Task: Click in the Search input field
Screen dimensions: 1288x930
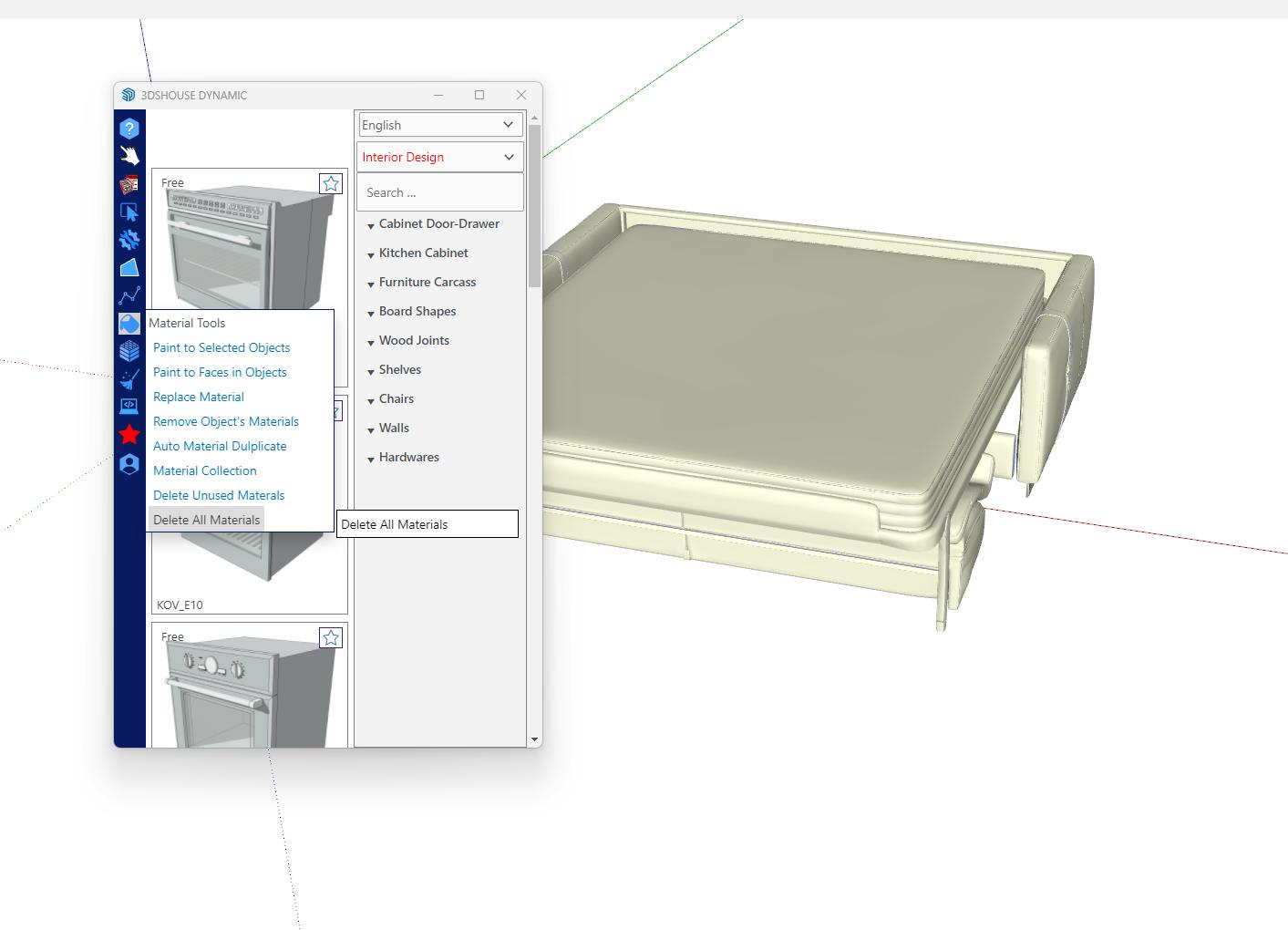Action: (439, 193)
